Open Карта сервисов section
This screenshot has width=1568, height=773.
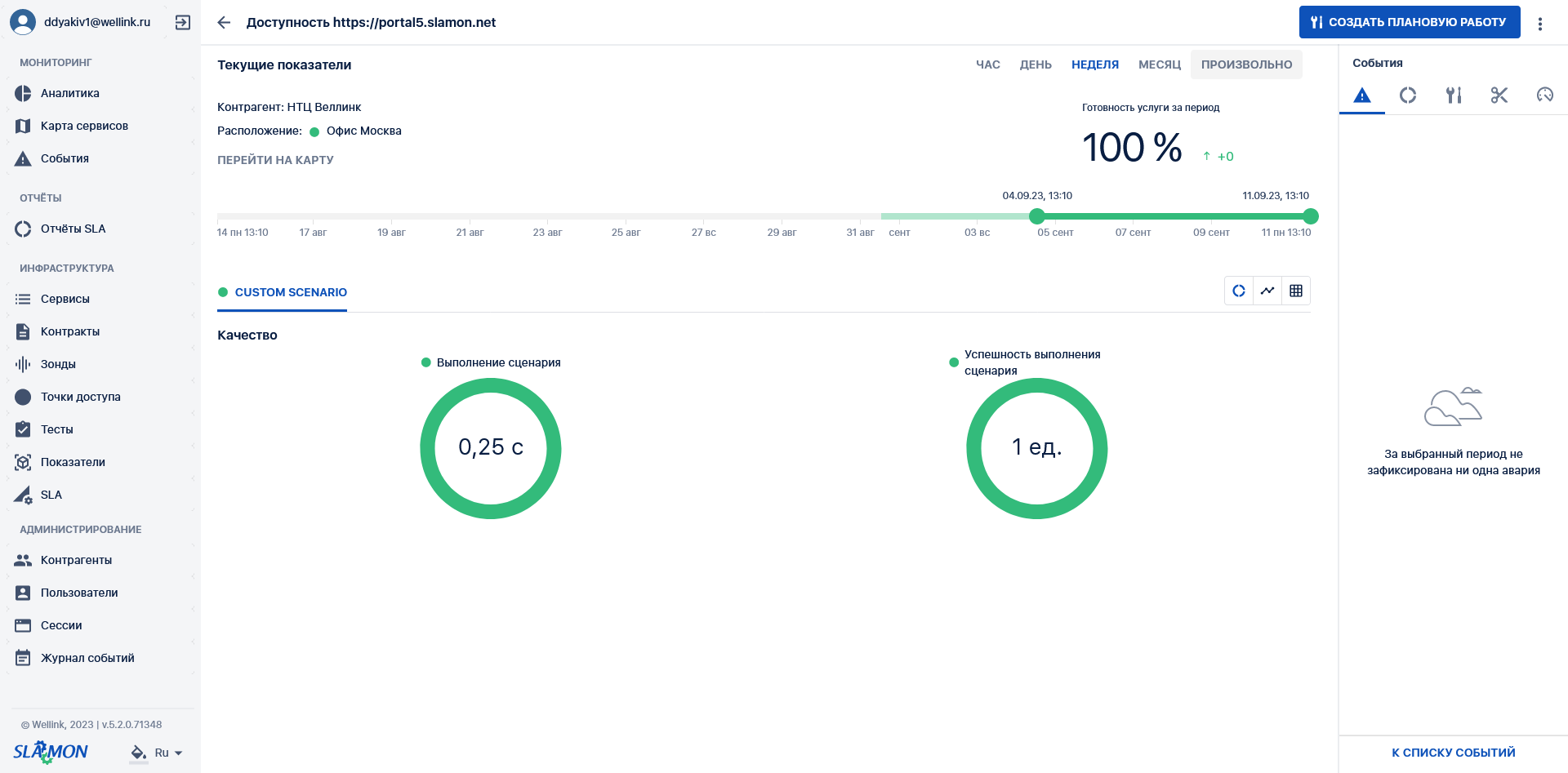(100, 126)
